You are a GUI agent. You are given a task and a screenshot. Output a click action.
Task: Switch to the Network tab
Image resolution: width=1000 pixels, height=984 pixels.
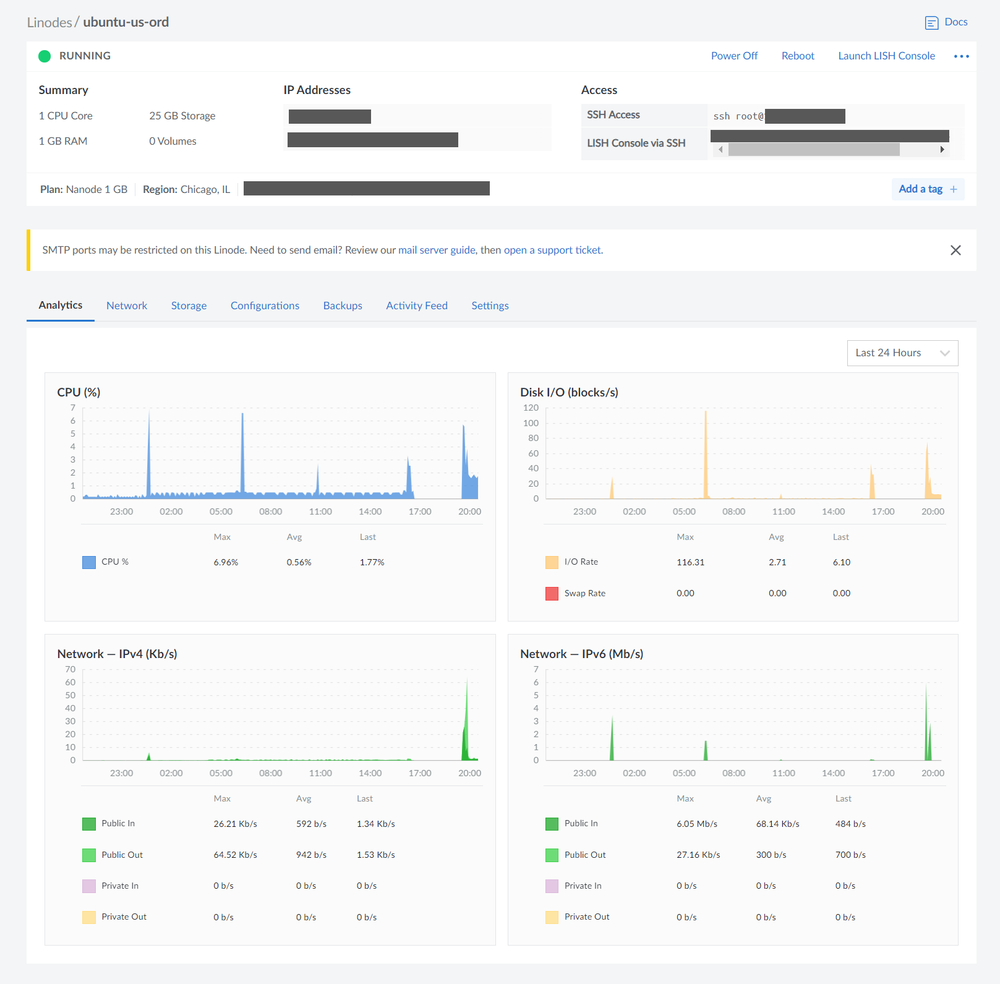(x=126, y=305)
